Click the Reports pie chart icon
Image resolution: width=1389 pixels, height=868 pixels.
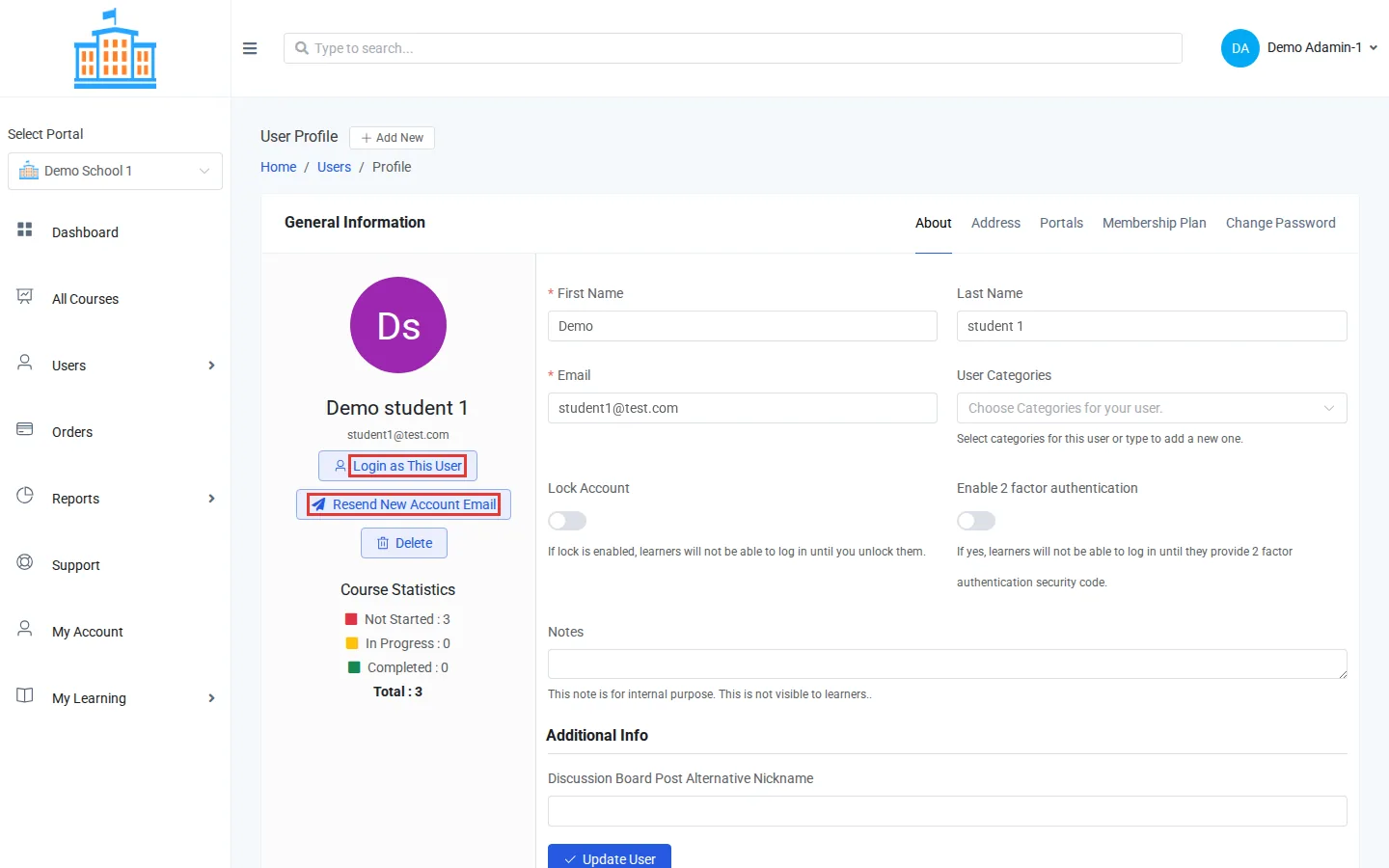click(25, 496)
